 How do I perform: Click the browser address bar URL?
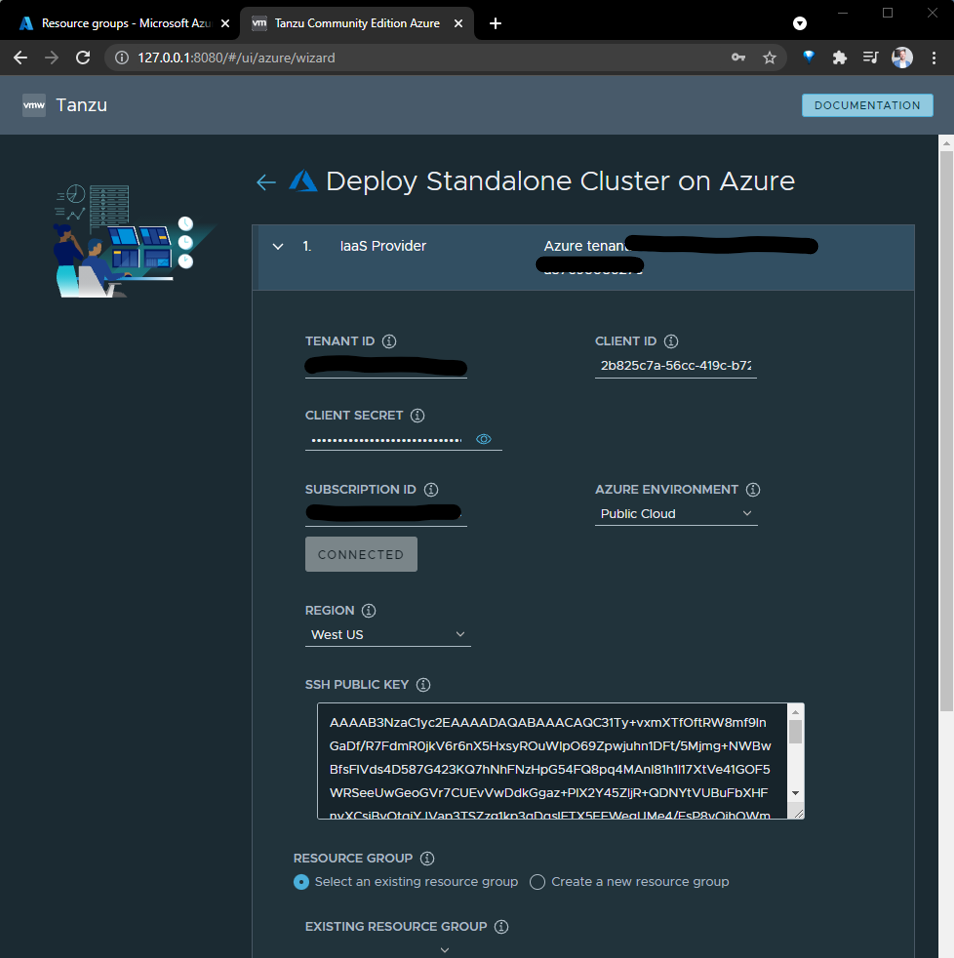pos(236,58)
